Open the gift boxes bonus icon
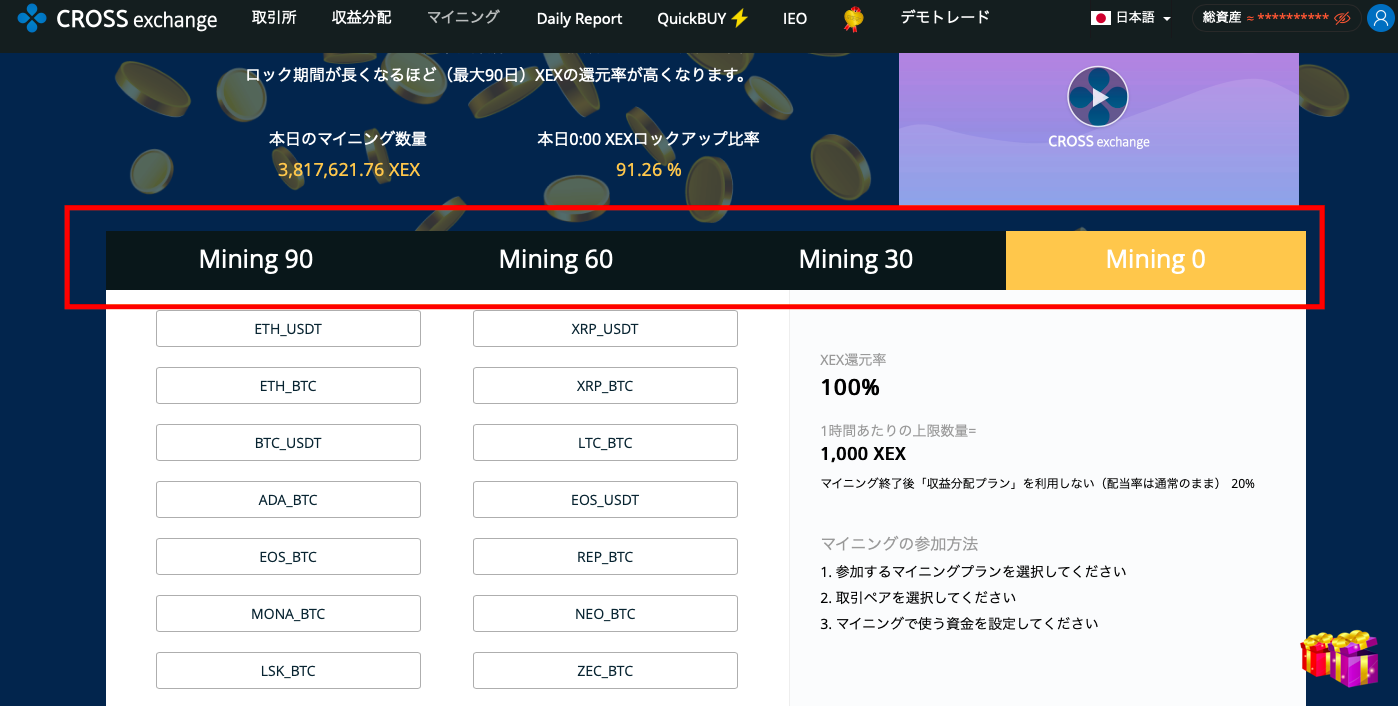Viewport: 1398px width, 706px height. [x=1340, y=658]
